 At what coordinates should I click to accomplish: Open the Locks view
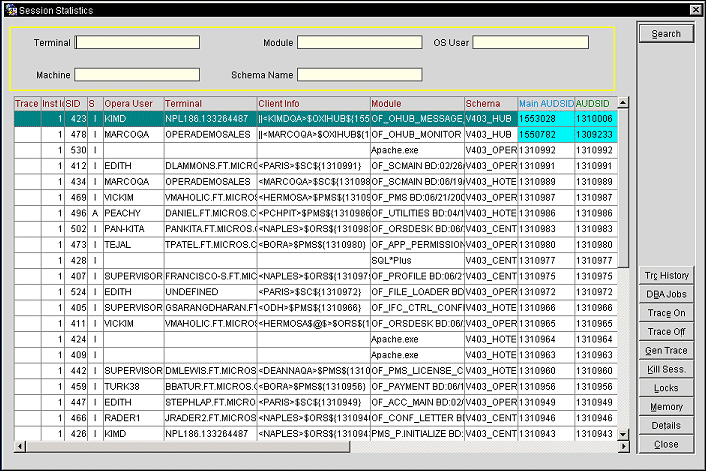click(666, 387)
